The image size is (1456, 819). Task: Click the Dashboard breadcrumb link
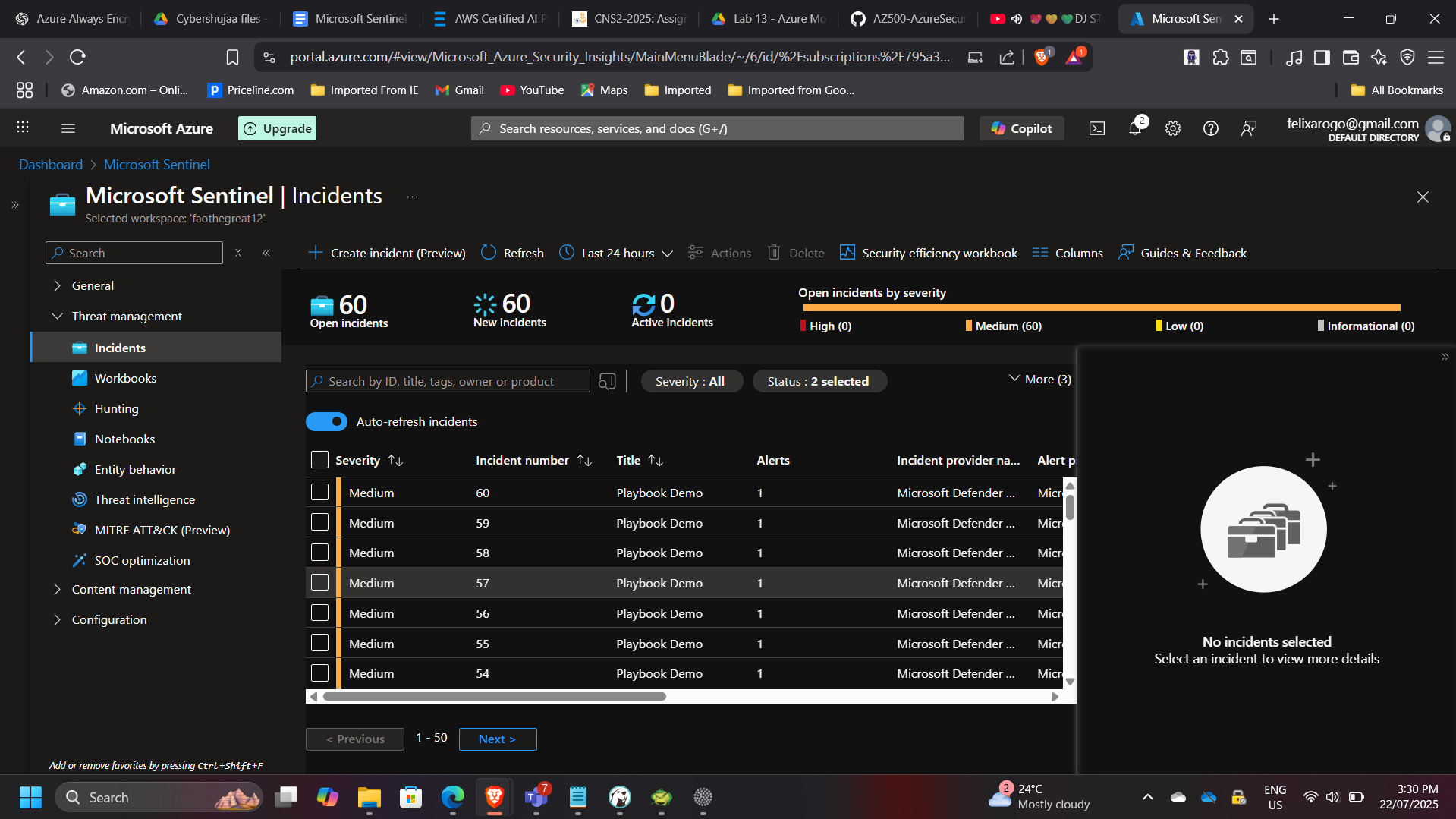point(50,165)
